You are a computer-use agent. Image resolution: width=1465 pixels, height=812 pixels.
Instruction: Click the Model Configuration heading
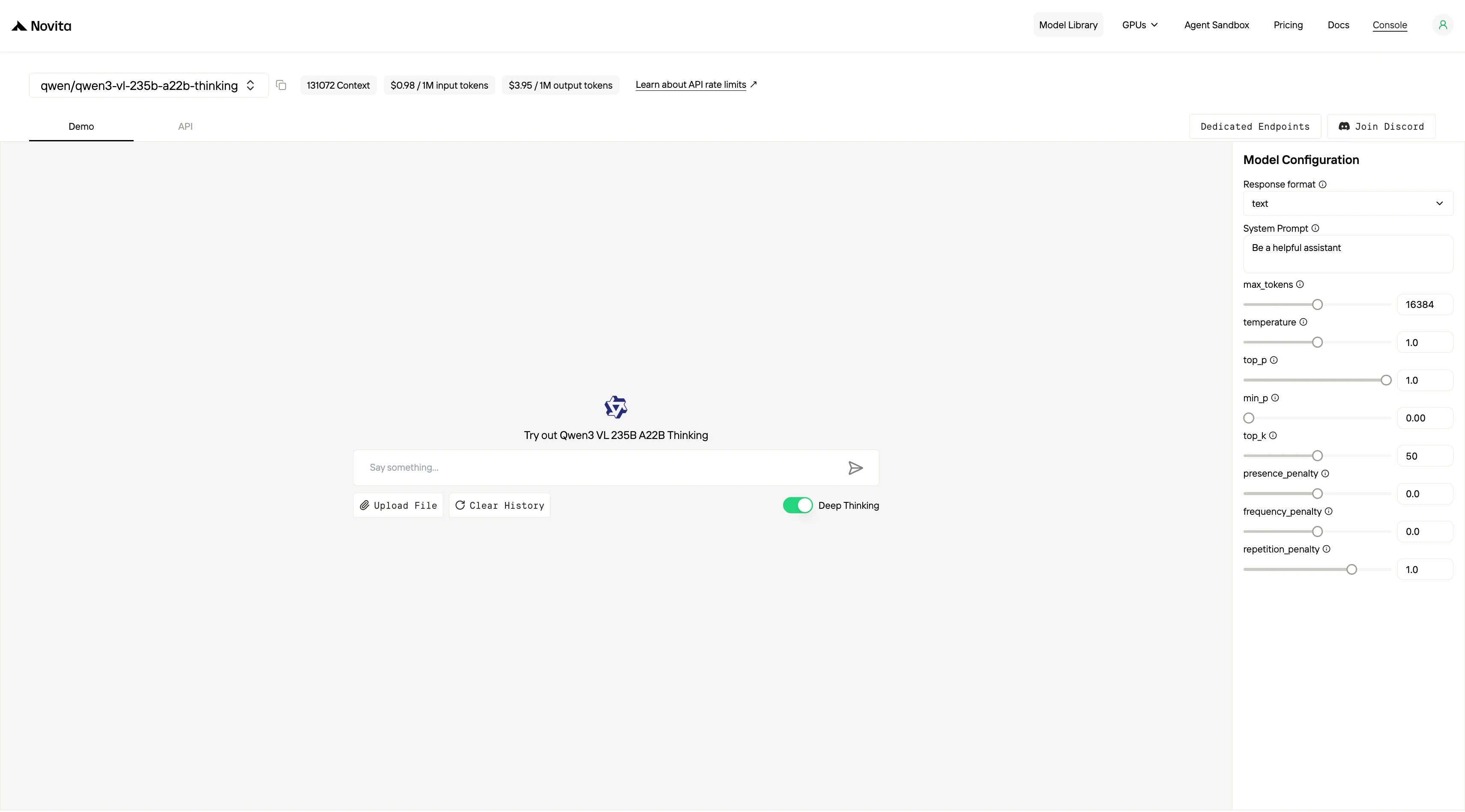[x=1301, y=160]
